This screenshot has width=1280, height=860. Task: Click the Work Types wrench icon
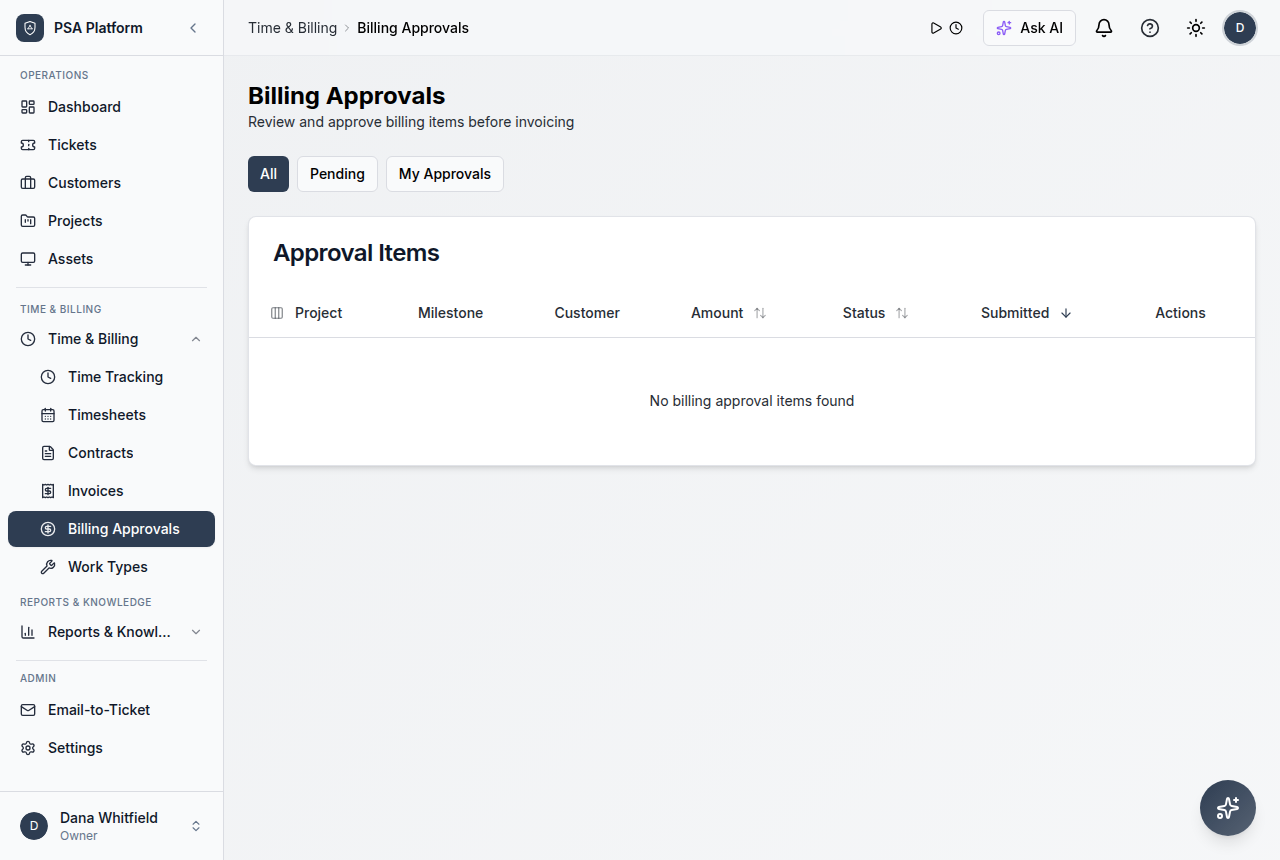click(48, 567)
